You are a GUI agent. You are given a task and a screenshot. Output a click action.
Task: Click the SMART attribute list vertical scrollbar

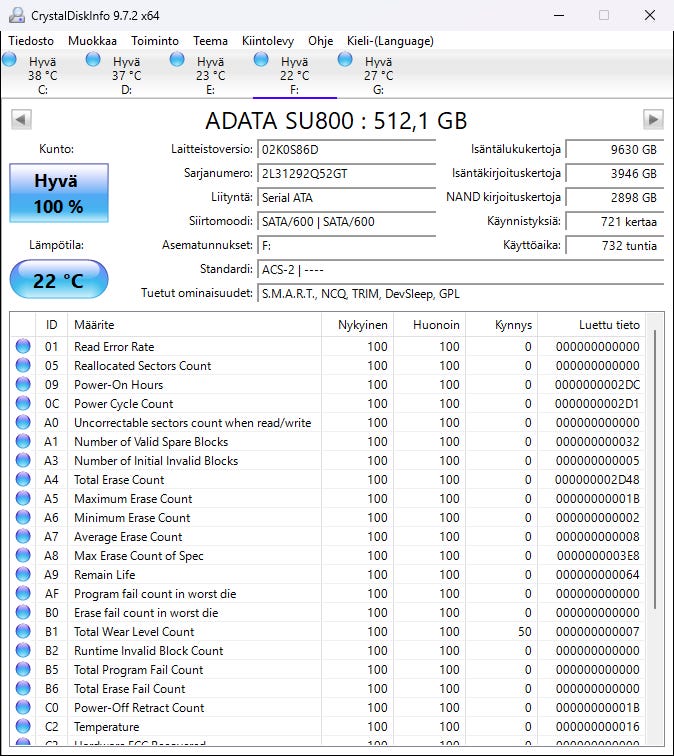pos(656,470)
